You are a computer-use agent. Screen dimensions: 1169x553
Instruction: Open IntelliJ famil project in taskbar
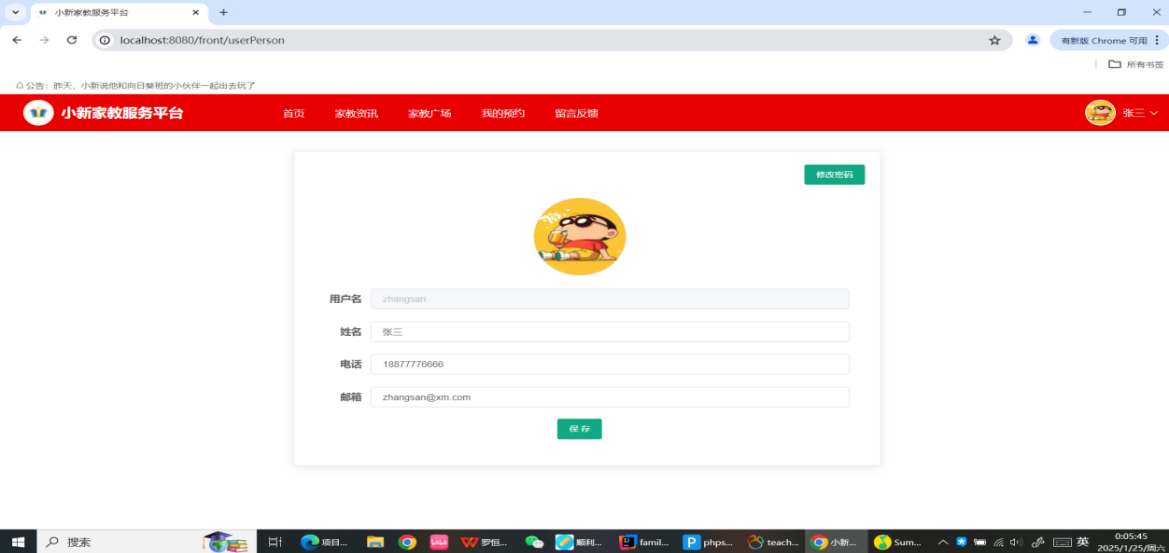point(644,542)
